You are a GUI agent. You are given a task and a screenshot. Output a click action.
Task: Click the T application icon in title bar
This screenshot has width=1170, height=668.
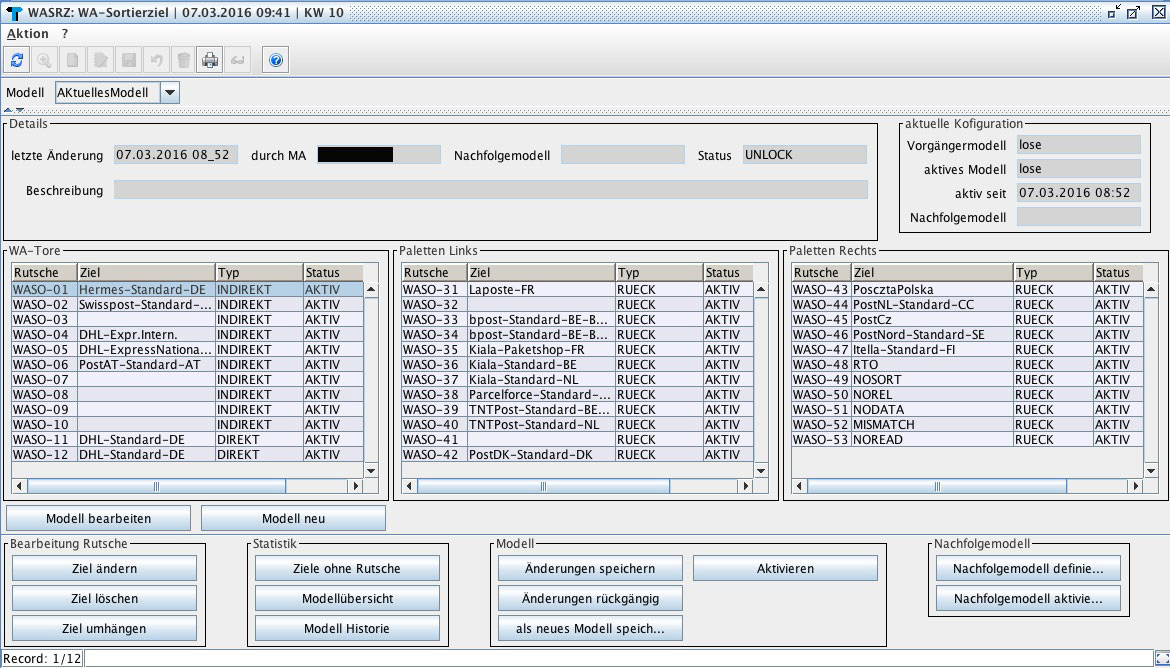point(13,13)
